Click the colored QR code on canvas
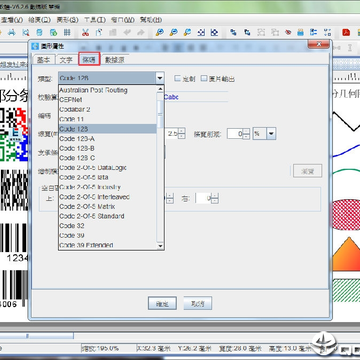The height and width of the screenshot is (360, 360). [13, 134]
